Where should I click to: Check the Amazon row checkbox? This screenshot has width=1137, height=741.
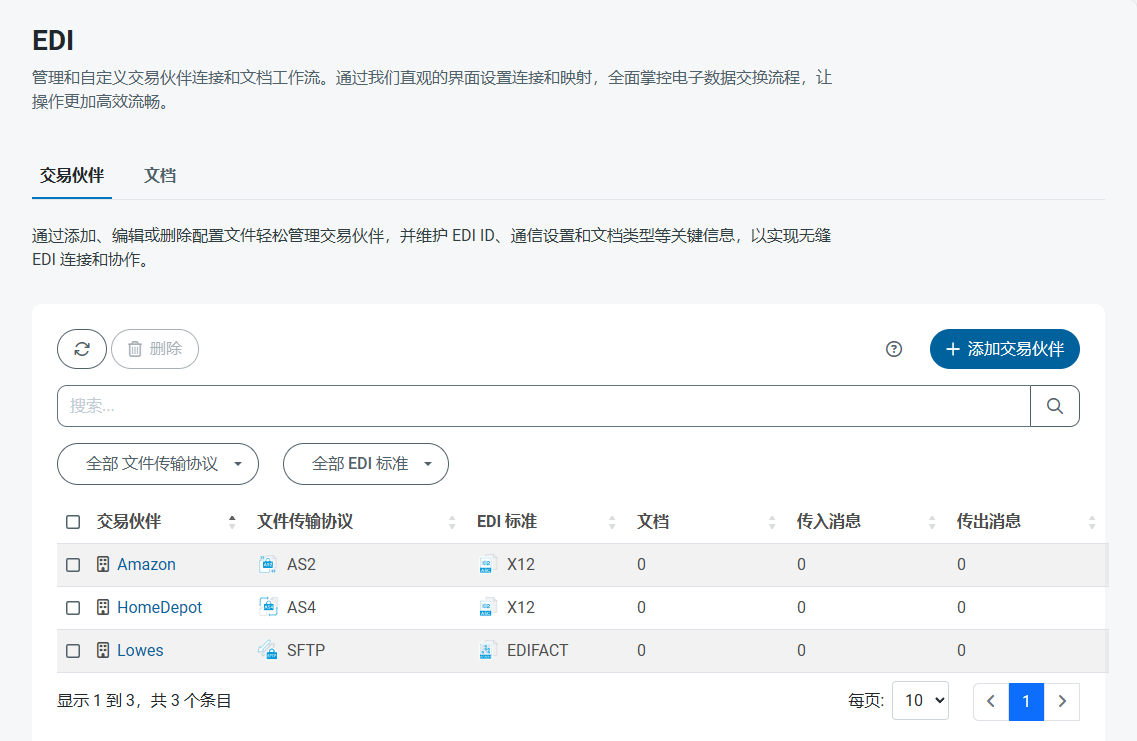[73, 565]
